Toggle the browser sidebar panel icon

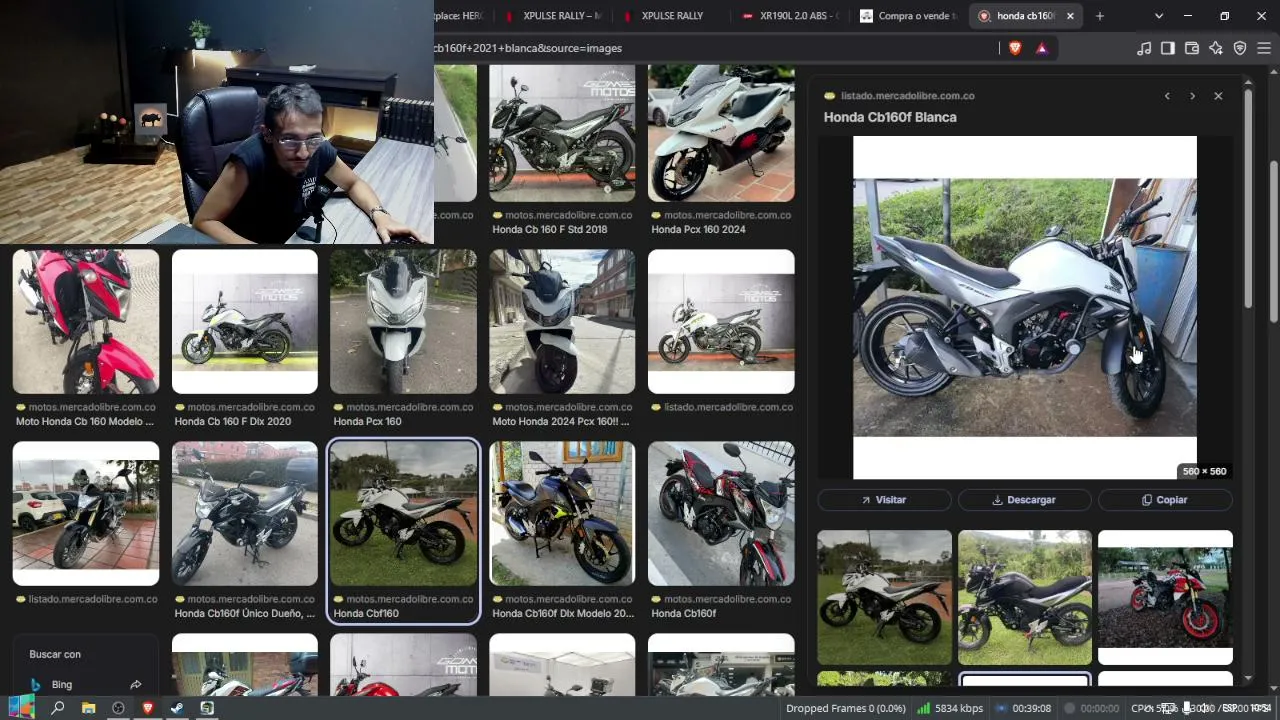pos(1168,48)
